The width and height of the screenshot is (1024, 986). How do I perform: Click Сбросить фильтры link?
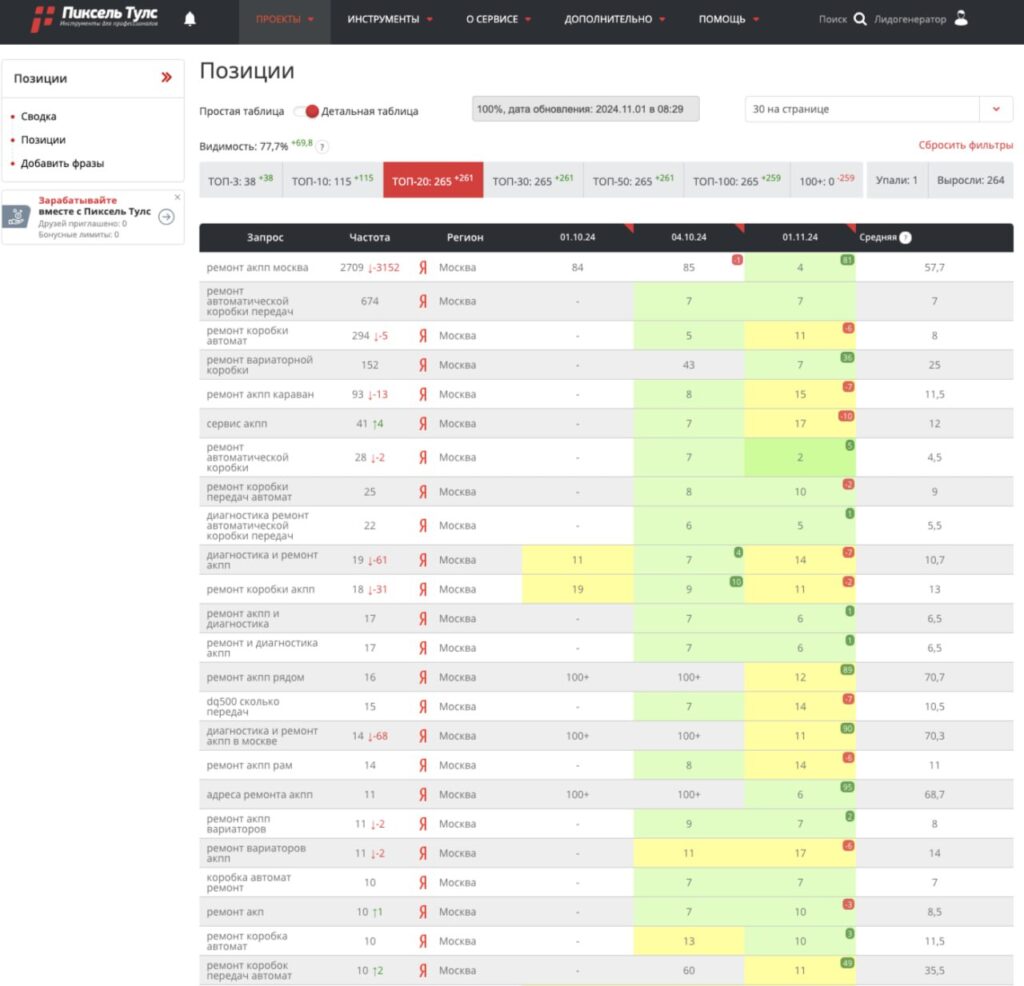coord(965,146)
